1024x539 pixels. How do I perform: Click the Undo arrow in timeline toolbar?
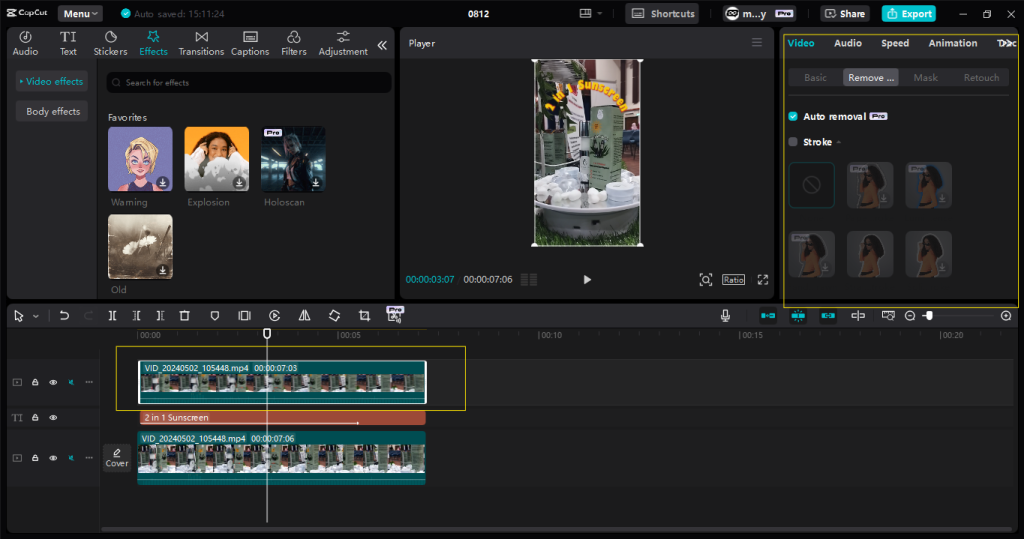[64, 316]
